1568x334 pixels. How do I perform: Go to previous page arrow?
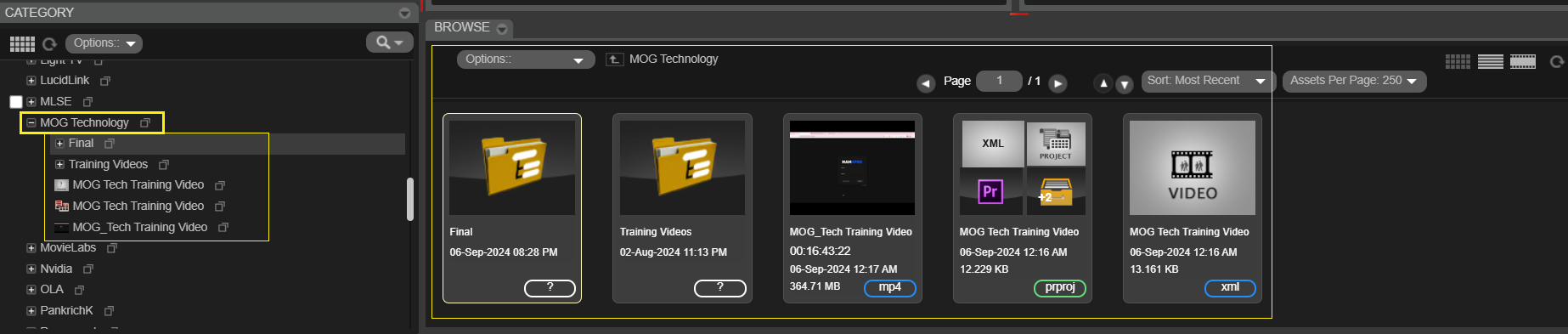pyautogui.click(x=925, y=83)
